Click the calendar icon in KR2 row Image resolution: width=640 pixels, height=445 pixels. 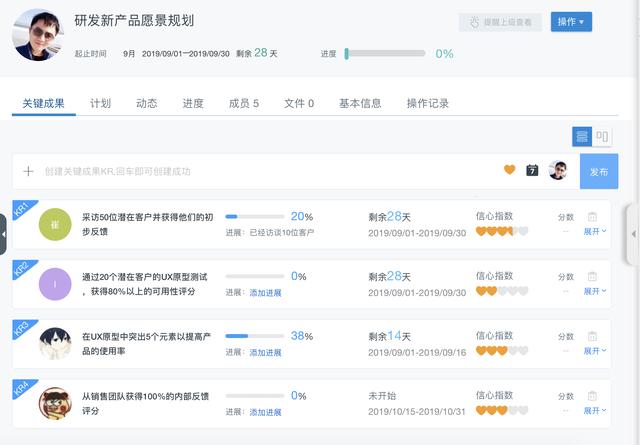(592, 276)
